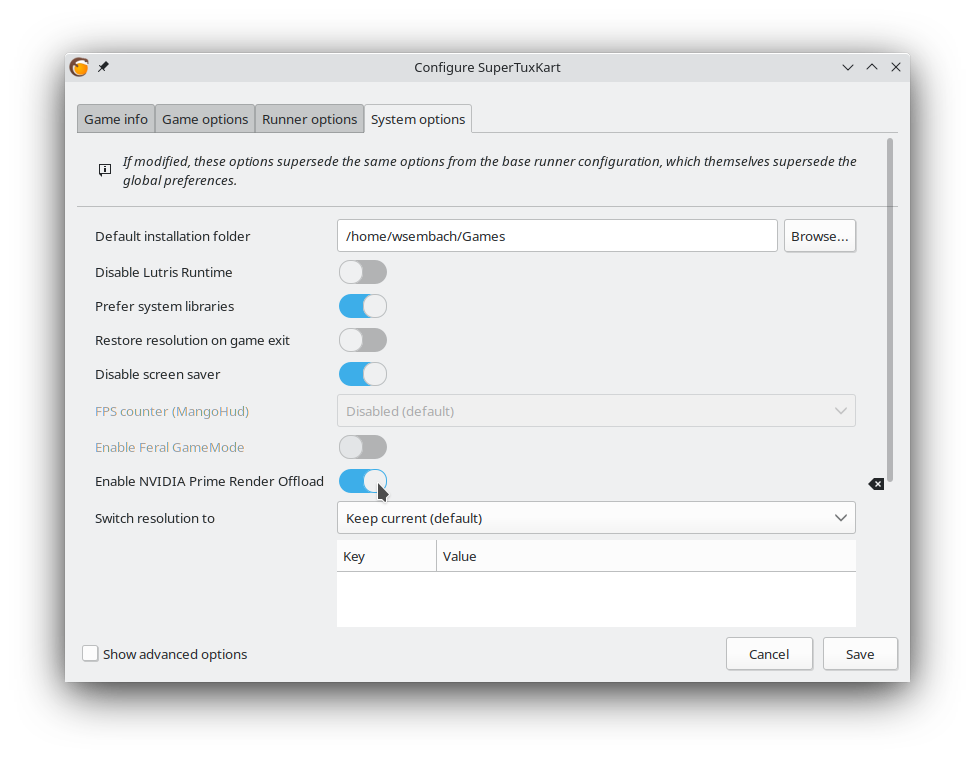The height and width of the screenshot is (759, 975).
Task: Click the Lutris logo in the title bar
Action: (x=79, y=67)
